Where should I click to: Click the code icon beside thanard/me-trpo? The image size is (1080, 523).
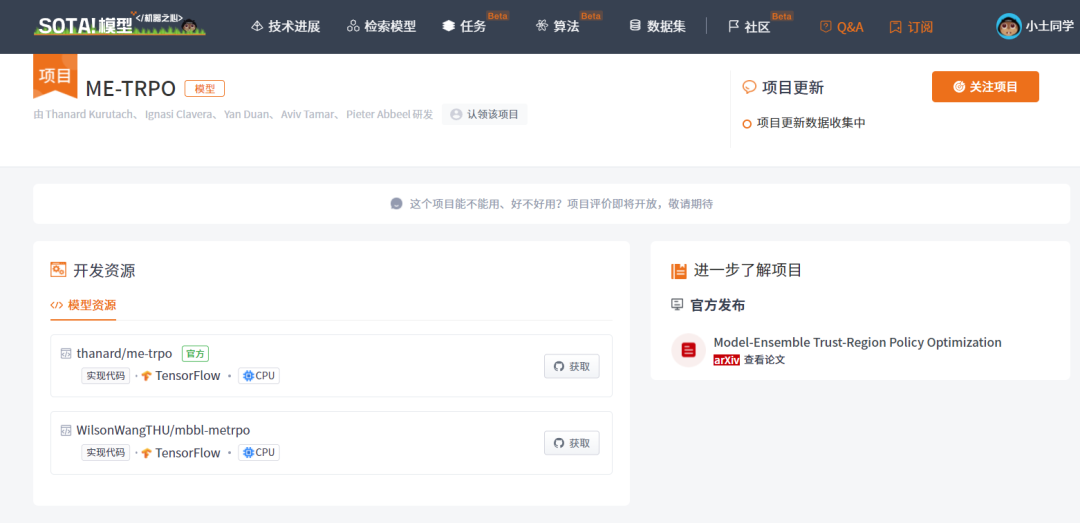pos(66,353)
